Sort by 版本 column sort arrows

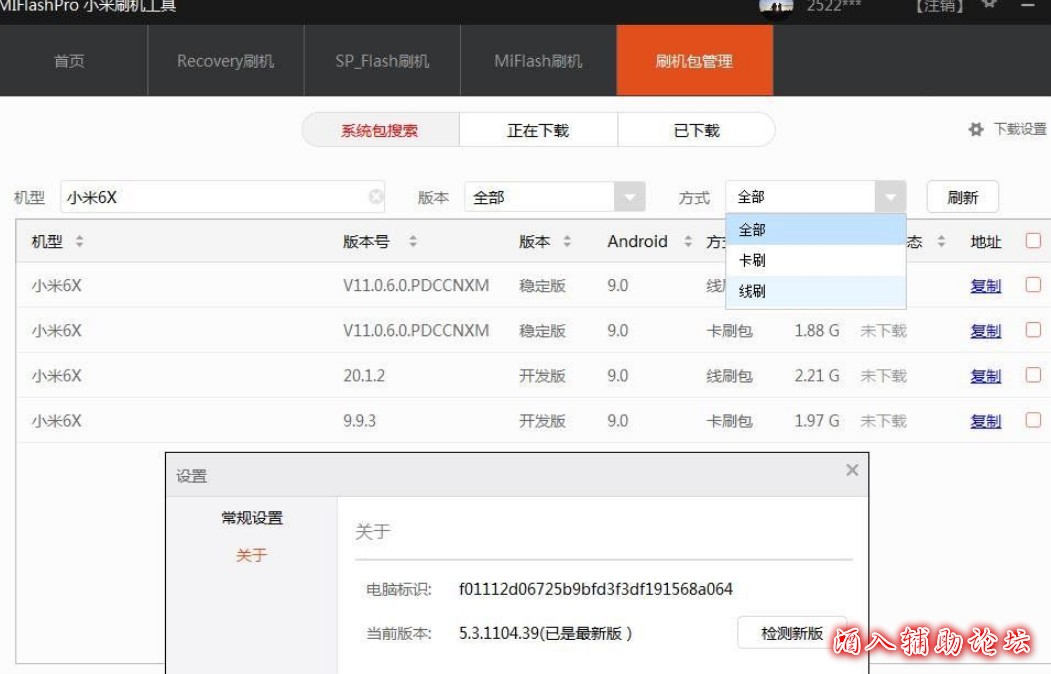pyautogui.click(x=567, y=242)
